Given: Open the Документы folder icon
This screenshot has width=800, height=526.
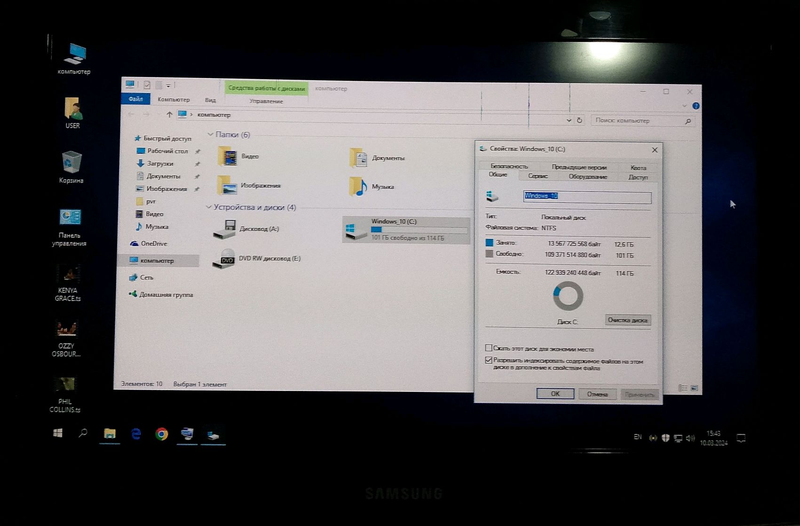Looking at the screenshot, I should coord(377,158).
